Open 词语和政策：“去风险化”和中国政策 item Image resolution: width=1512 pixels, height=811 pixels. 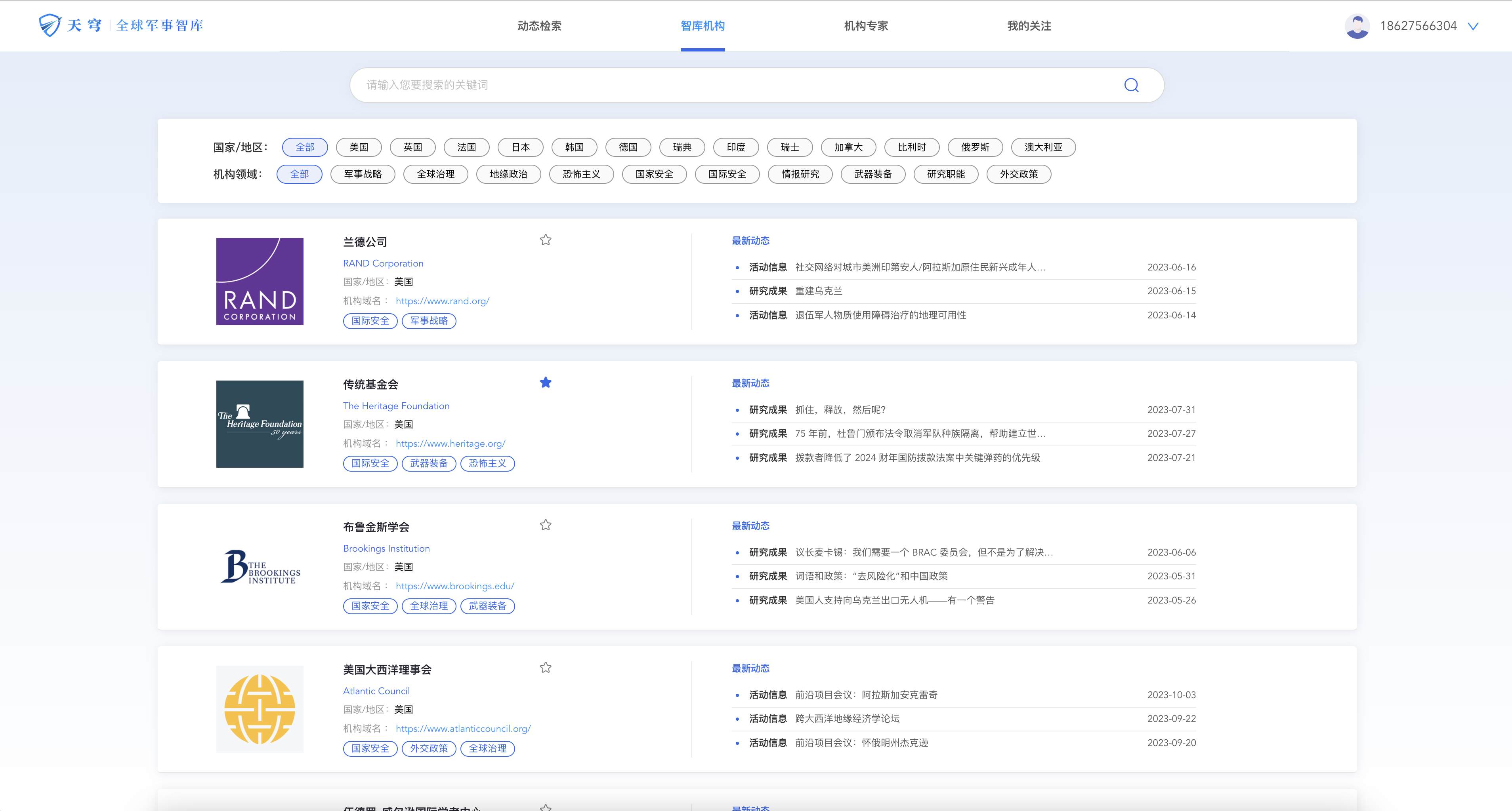coord(871,576)
